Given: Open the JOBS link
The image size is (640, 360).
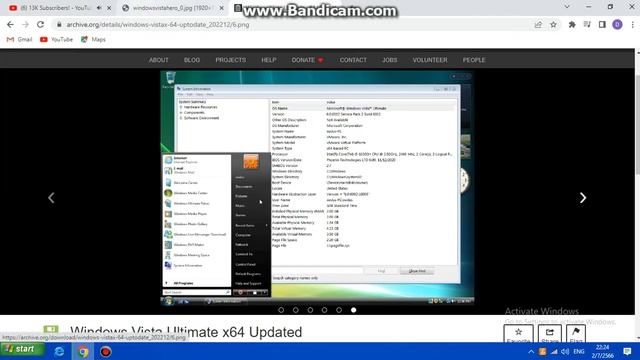Looking at the screenshot, I should tap(389, 60).
